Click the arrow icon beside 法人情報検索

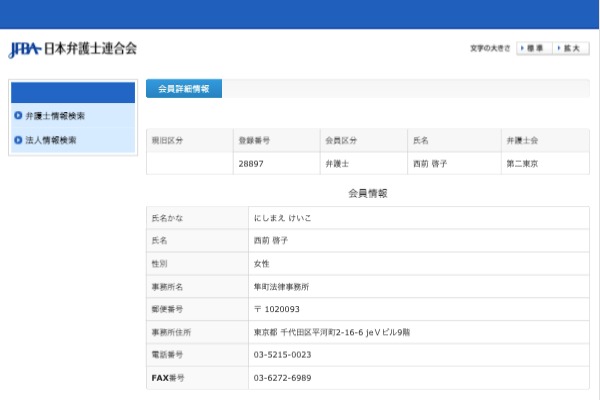click(x=18, y=140)
